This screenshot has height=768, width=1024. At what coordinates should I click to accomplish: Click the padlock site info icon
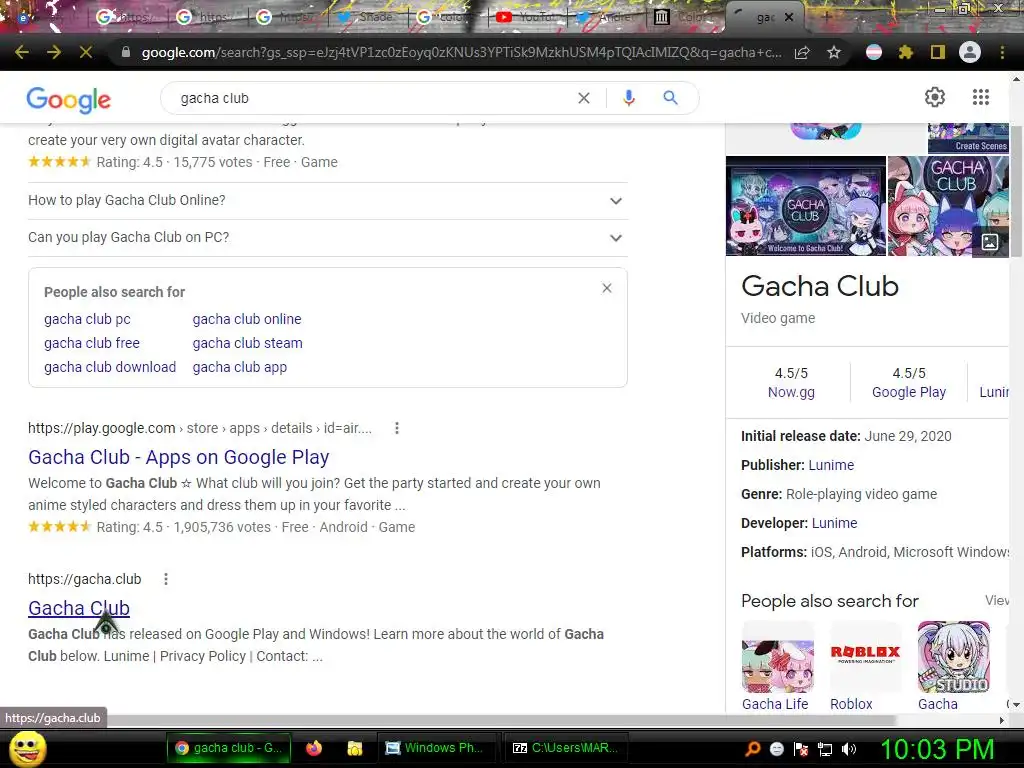[126, 52]
